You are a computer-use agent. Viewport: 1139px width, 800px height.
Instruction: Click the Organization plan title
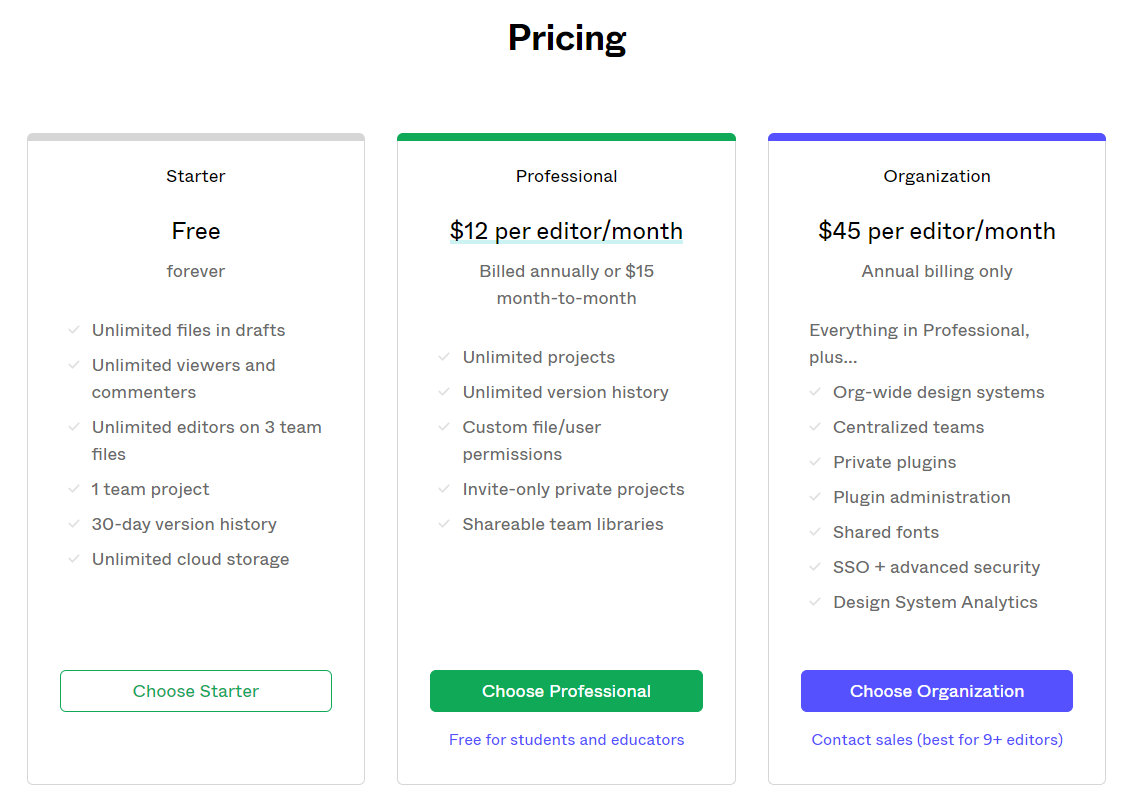coord(937,176)
